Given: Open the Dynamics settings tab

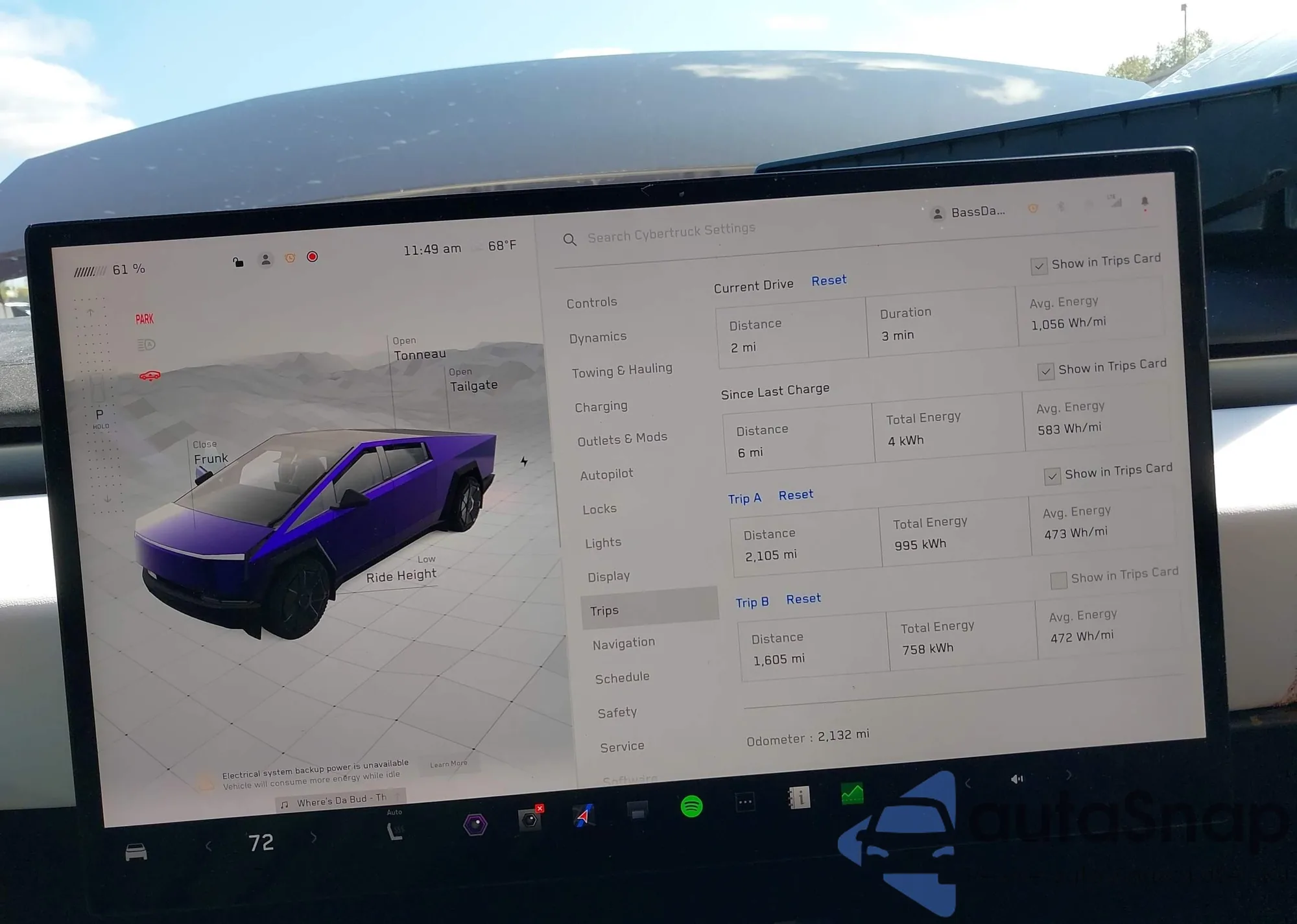Looking at the screenshot, I should click(x=598, y=337).
